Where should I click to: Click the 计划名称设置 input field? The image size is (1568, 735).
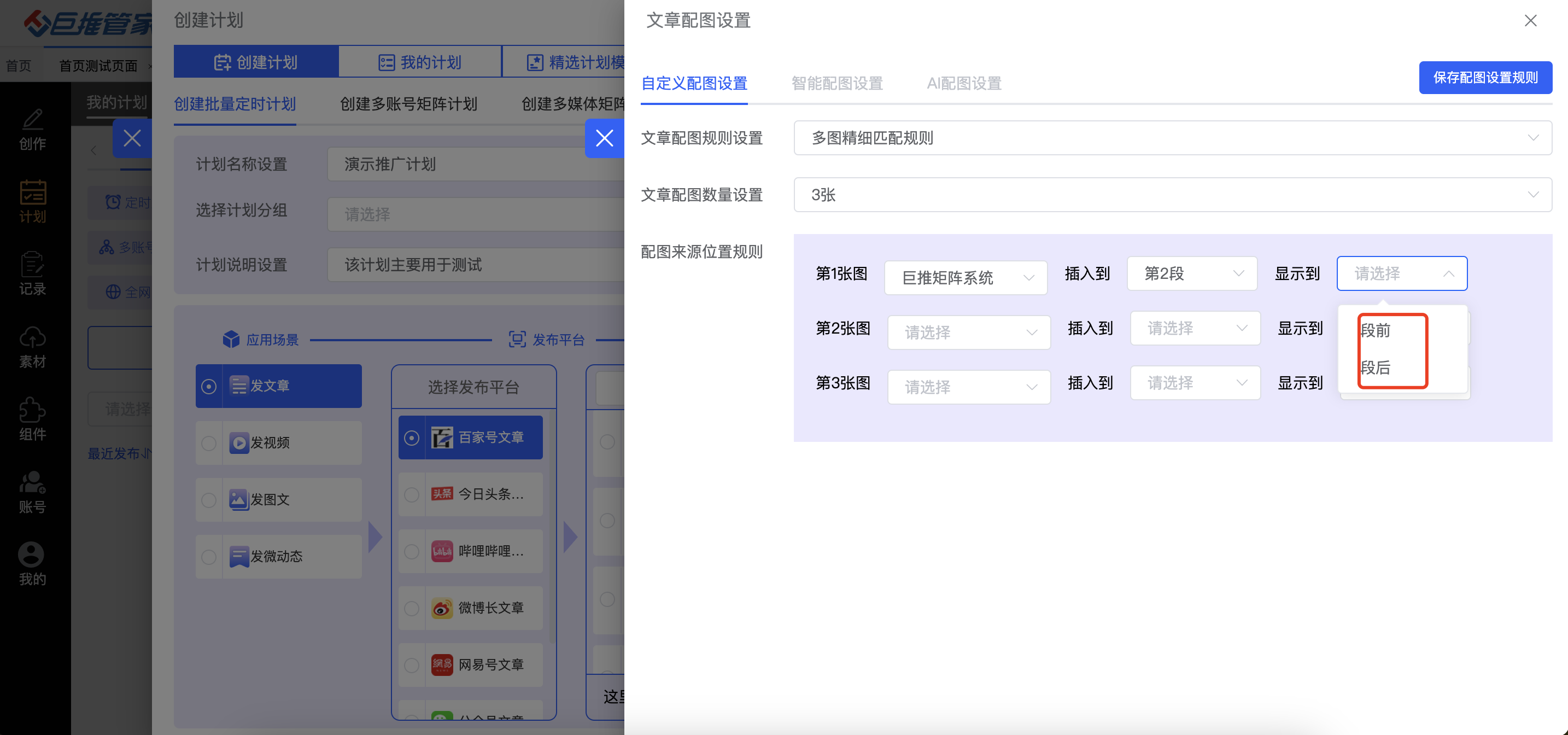tap(475, 165)
